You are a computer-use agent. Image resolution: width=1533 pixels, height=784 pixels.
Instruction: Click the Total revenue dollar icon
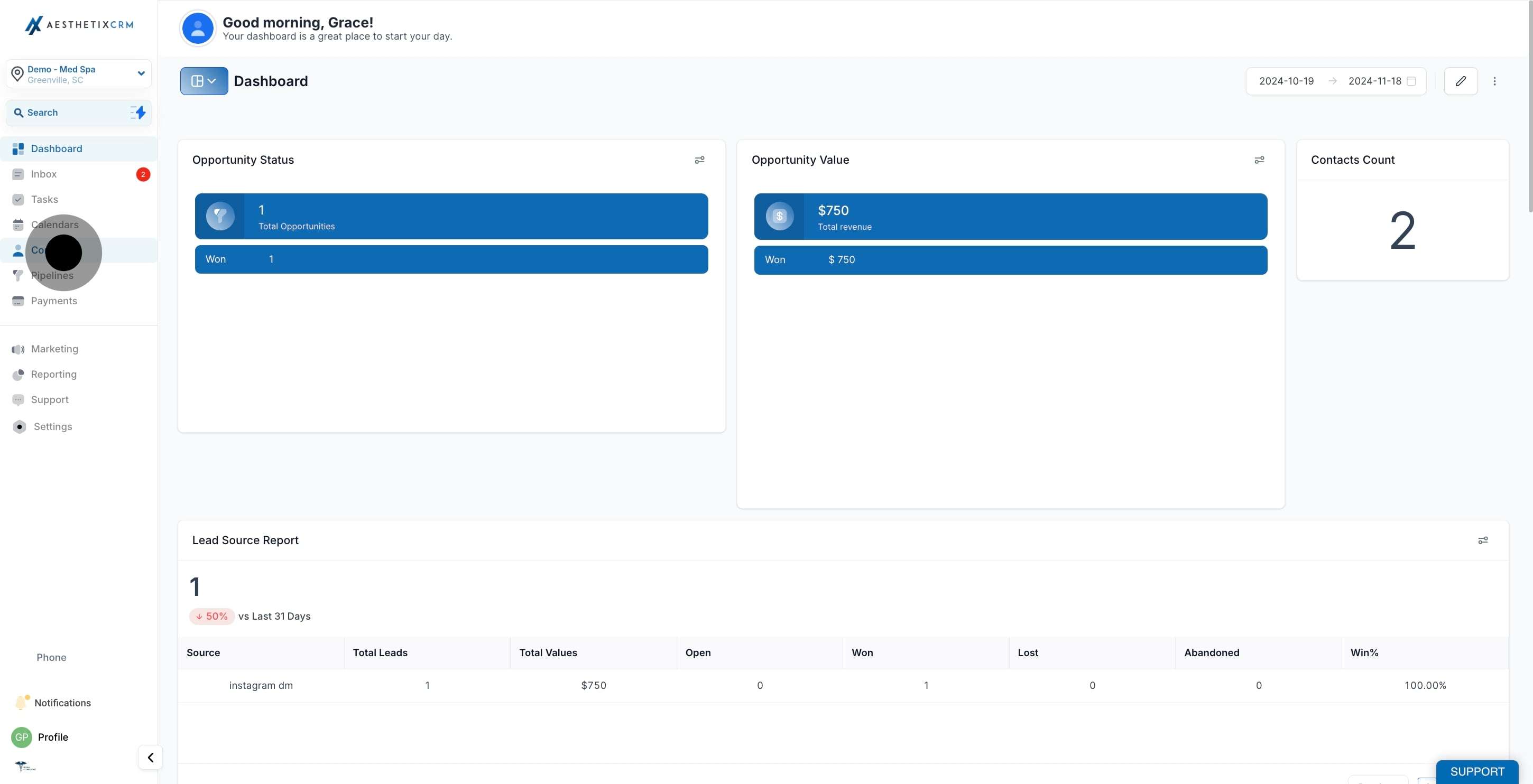point(780,217)
